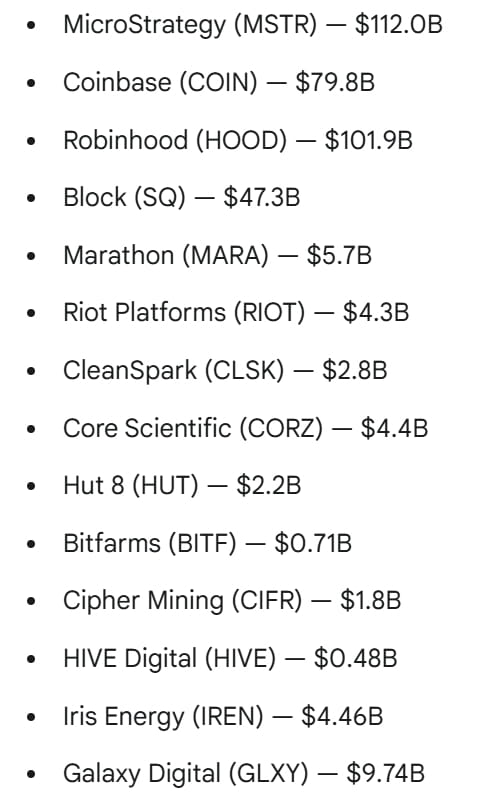Image resolution: width=497 pixels, height=795 pixels.
Task: Select the Coinbase (COIN) line
Action: click(219, 82)
